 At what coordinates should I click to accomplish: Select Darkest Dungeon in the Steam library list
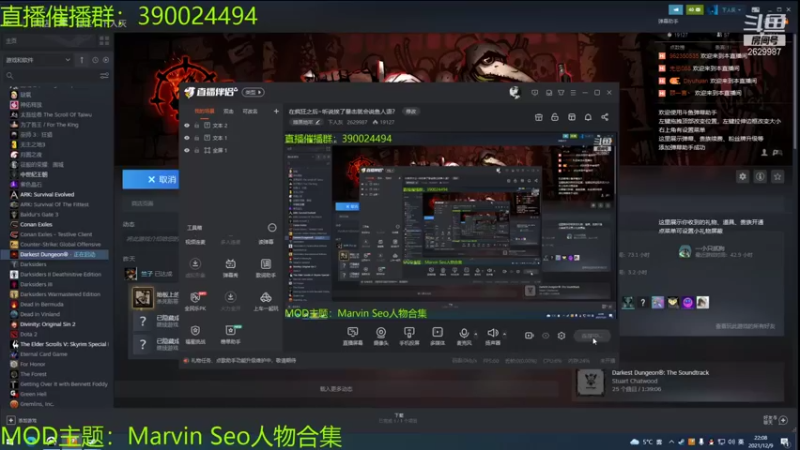(x=55, y=254)
